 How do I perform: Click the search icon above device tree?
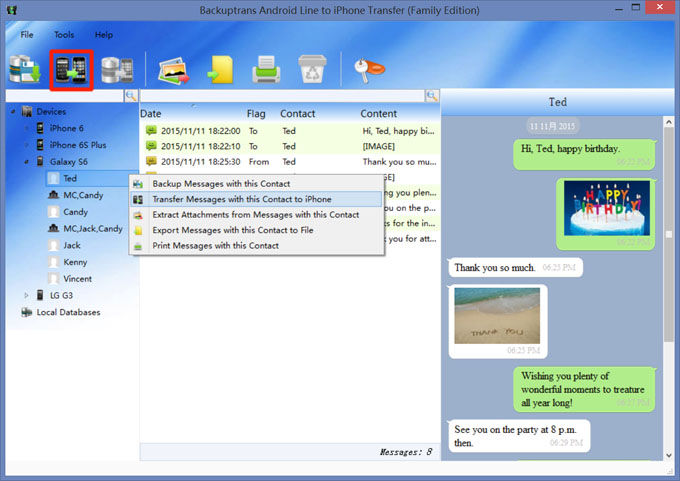pyautogui.click(x=131, y=96)
